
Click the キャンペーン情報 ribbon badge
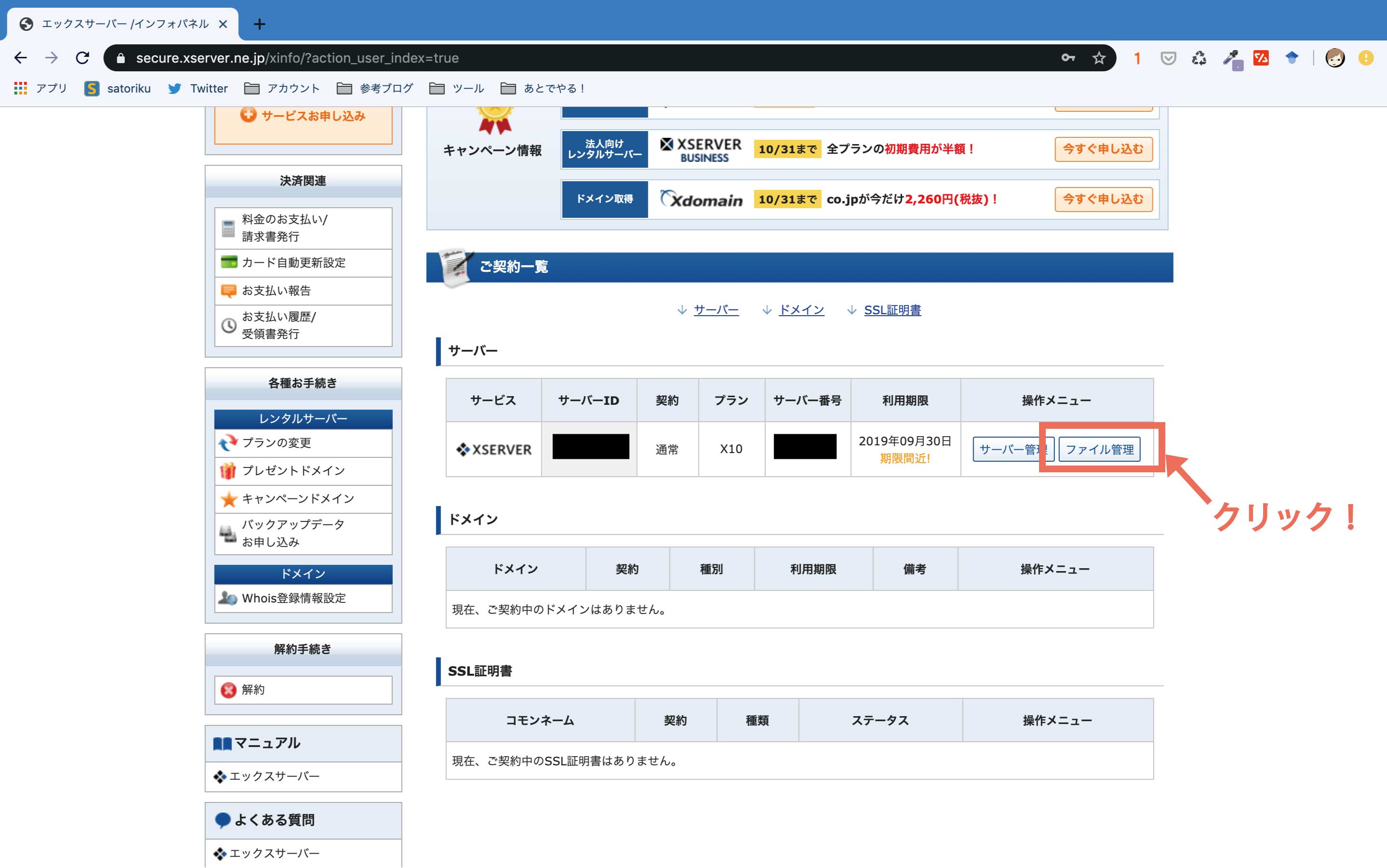tap(495, 120)
